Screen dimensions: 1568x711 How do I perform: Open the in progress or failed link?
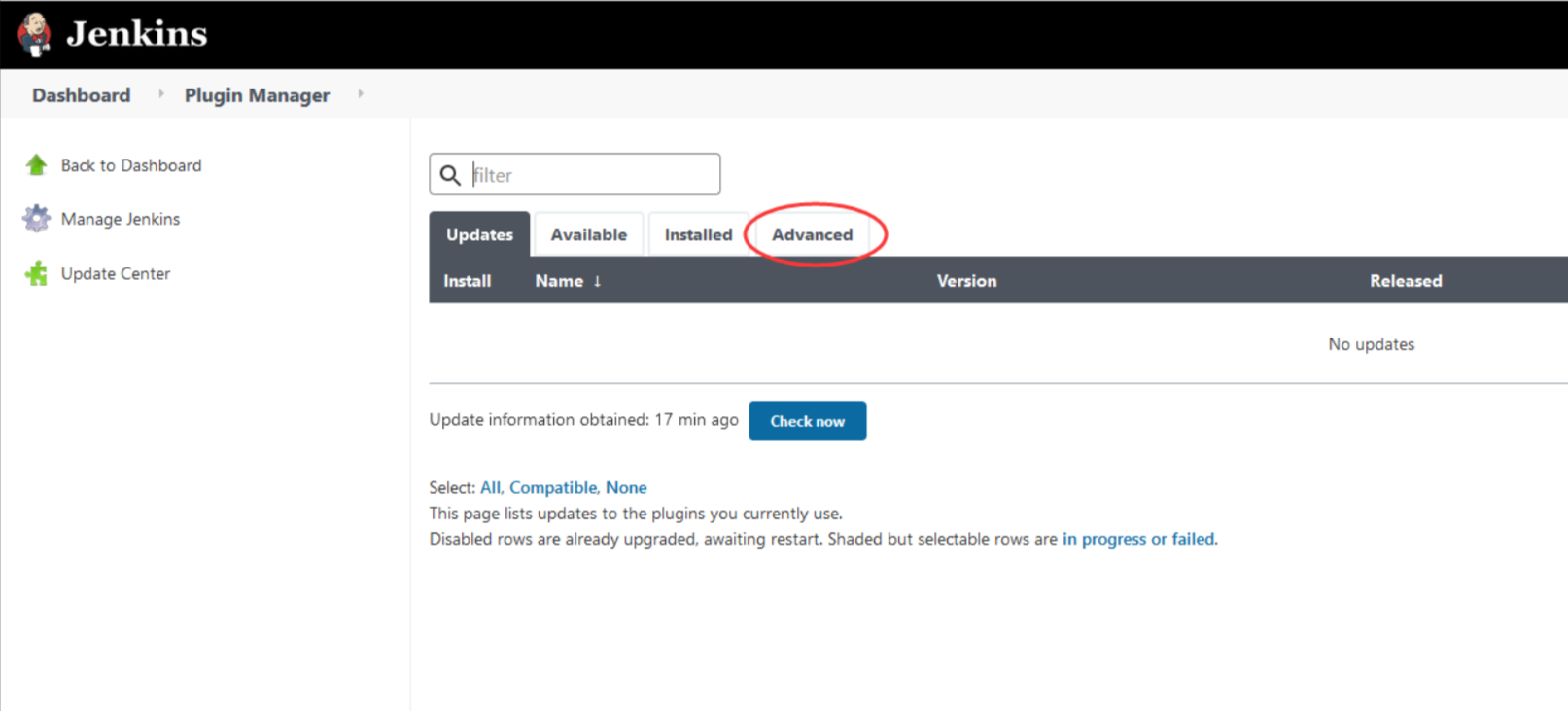point(1138,539)
